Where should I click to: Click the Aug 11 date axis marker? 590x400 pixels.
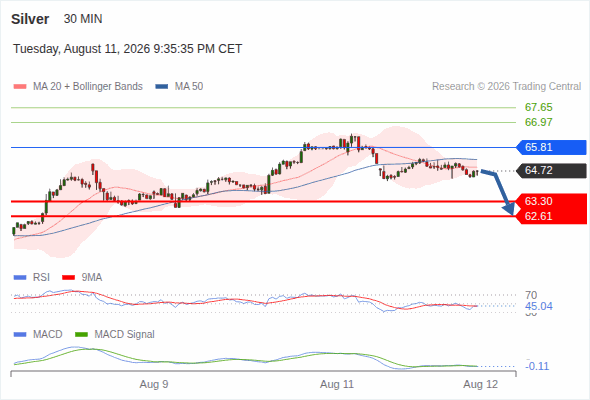point(337,384)
